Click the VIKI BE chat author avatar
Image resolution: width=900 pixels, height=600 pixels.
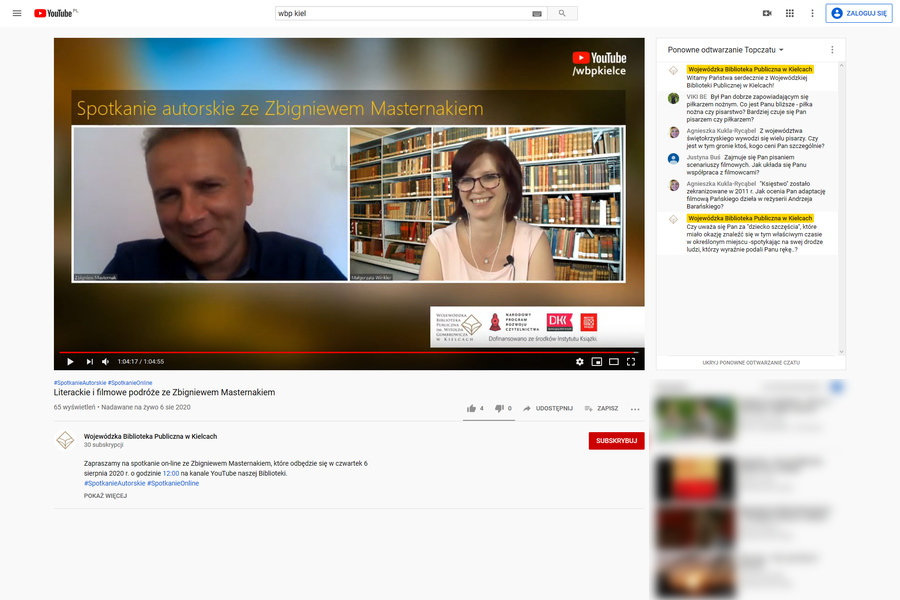[x=674, y=98]
